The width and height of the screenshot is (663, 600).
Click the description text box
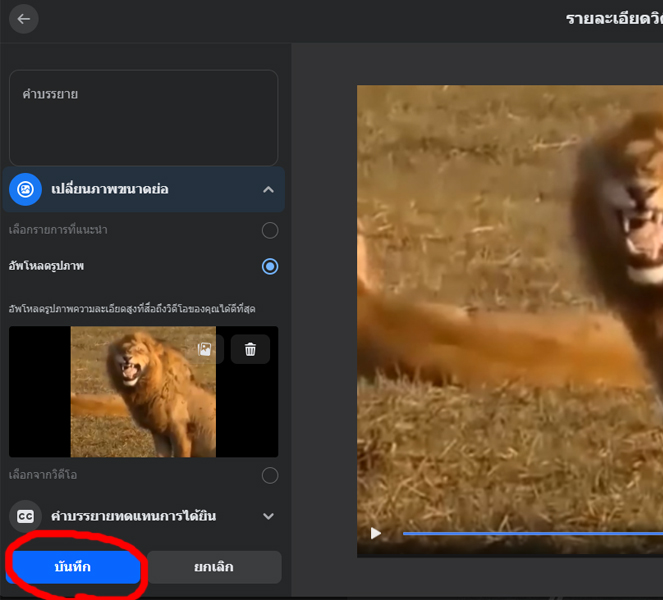tap(143, 118)
